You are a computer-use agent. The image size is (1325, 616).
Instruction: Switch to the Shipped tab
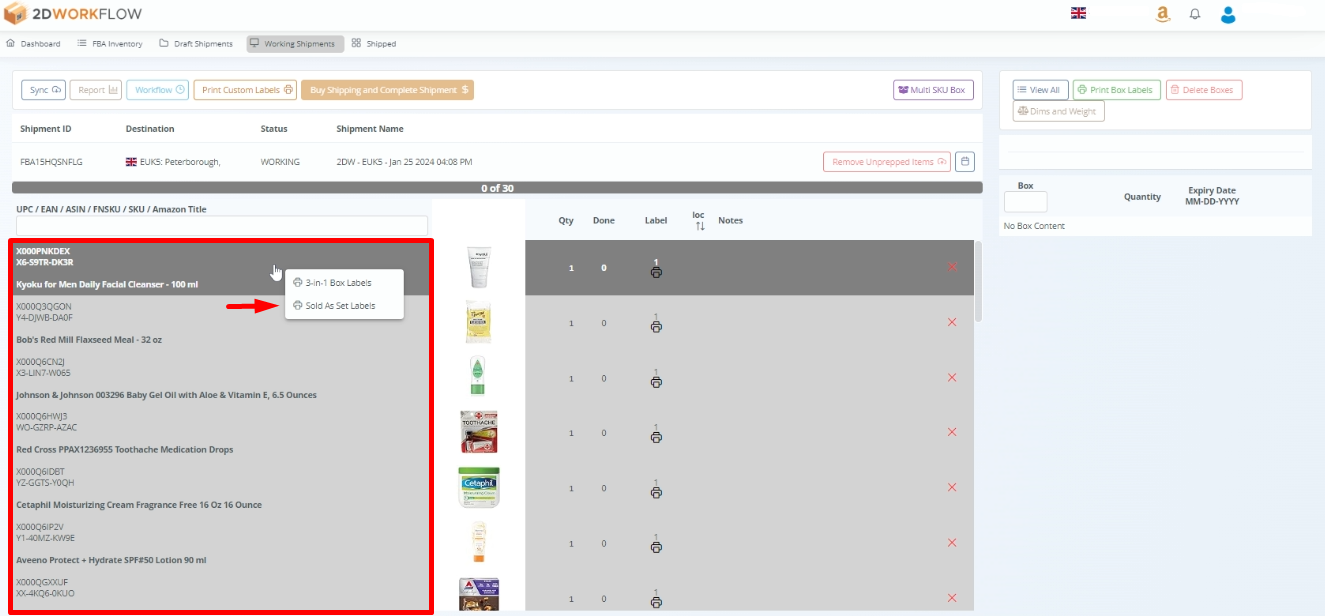pyautogui.click(x=374, y=43)
